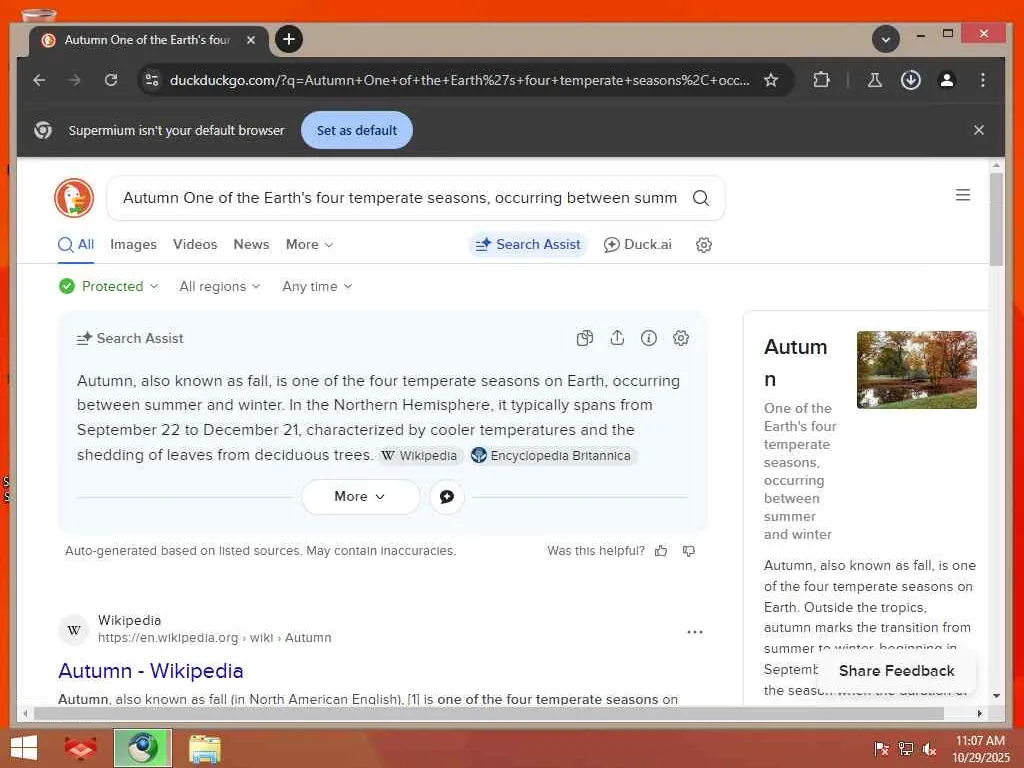Click the search magnifier icon in search box
Viewport: 1024px width, 768px height.
coord(700,198)
